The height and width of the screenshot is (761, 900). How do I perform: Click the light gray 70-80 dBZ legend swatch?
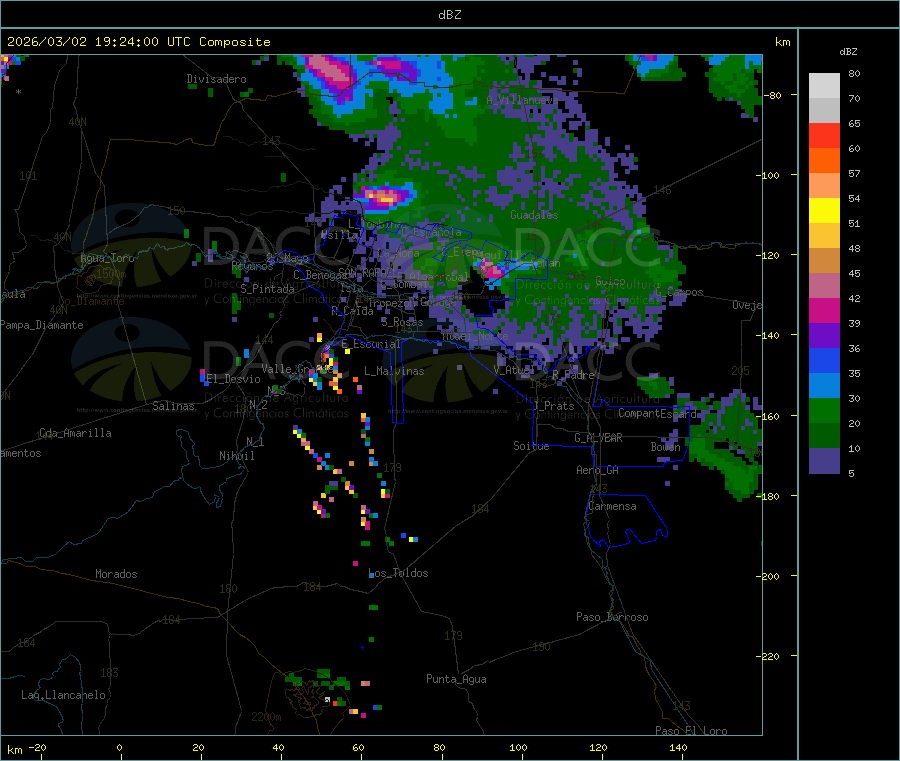824,86
